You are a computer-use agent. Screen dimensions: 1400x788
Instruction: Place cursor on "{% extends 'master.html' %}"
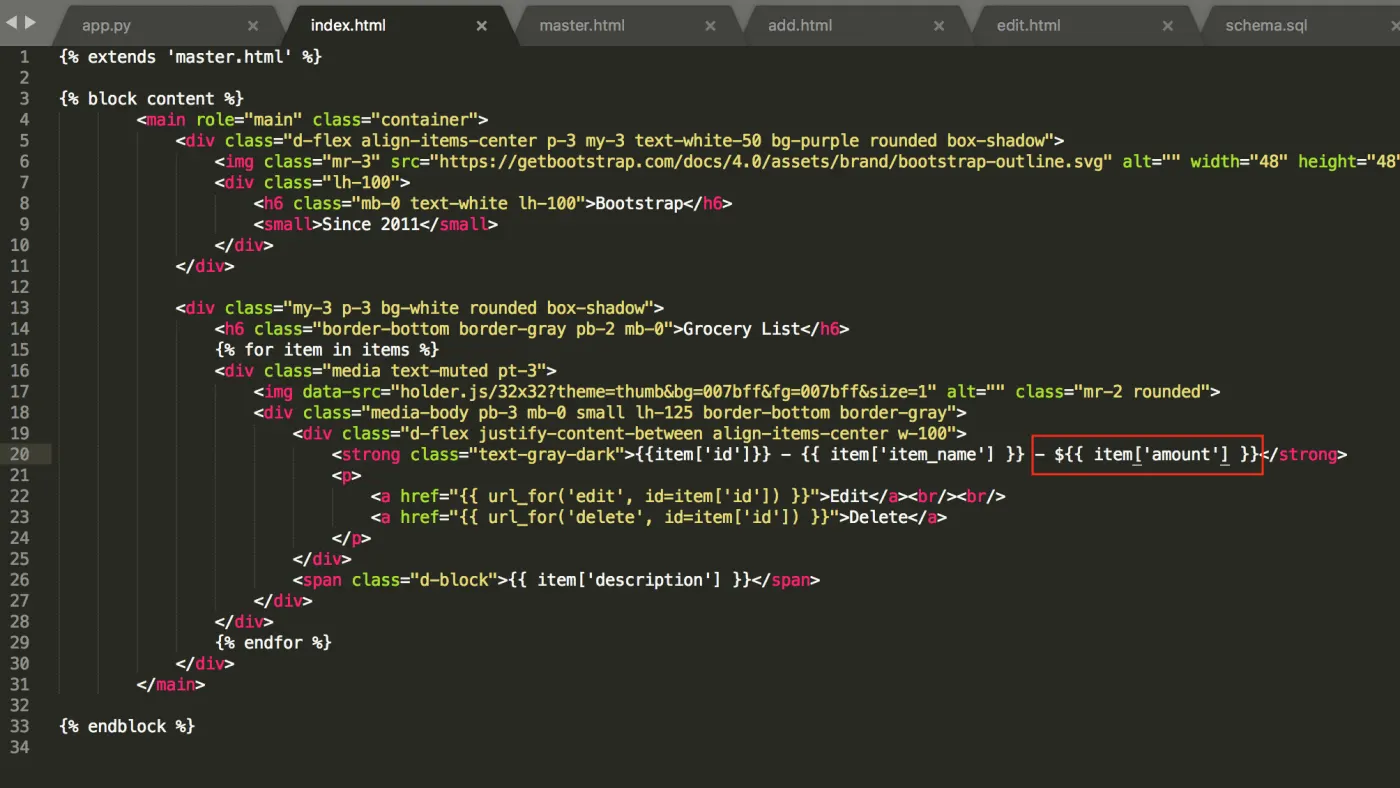click(191, 57)
